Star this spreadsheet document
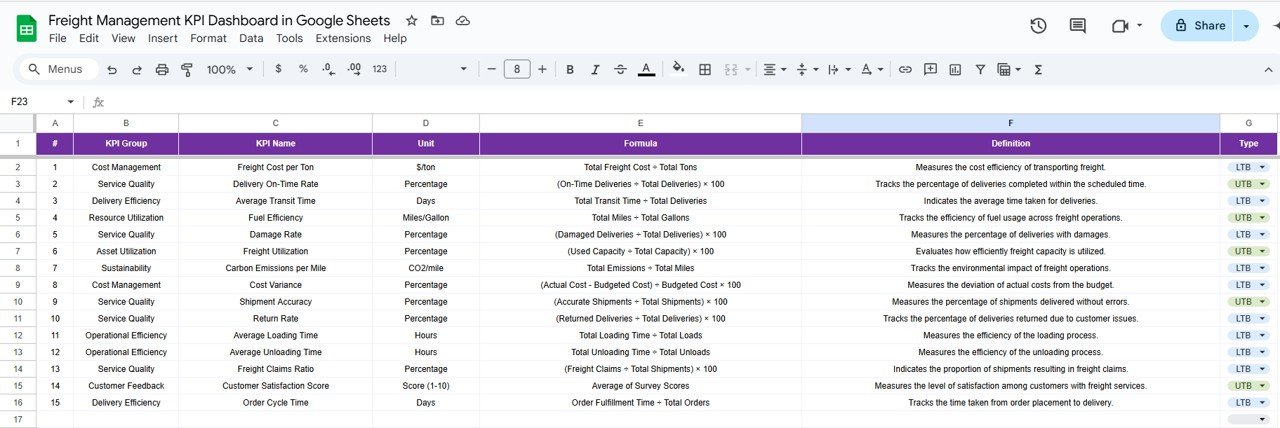Image resolution: width=1280 pixels, height=428 pixels. [412, 21]
